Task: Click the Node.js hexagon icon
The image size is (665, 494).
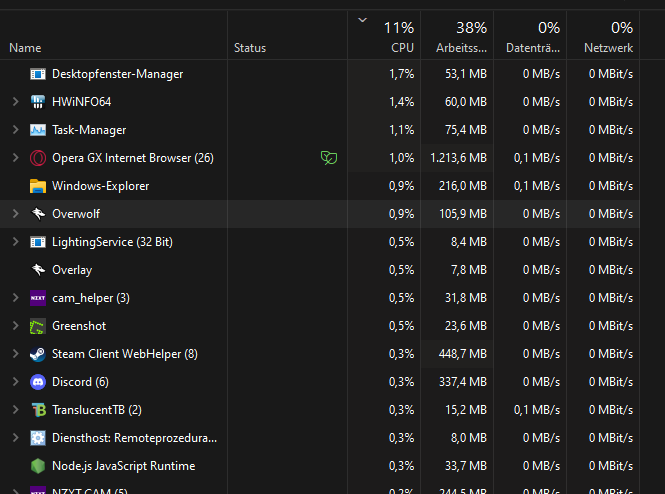Action: (x=38, y=466)
